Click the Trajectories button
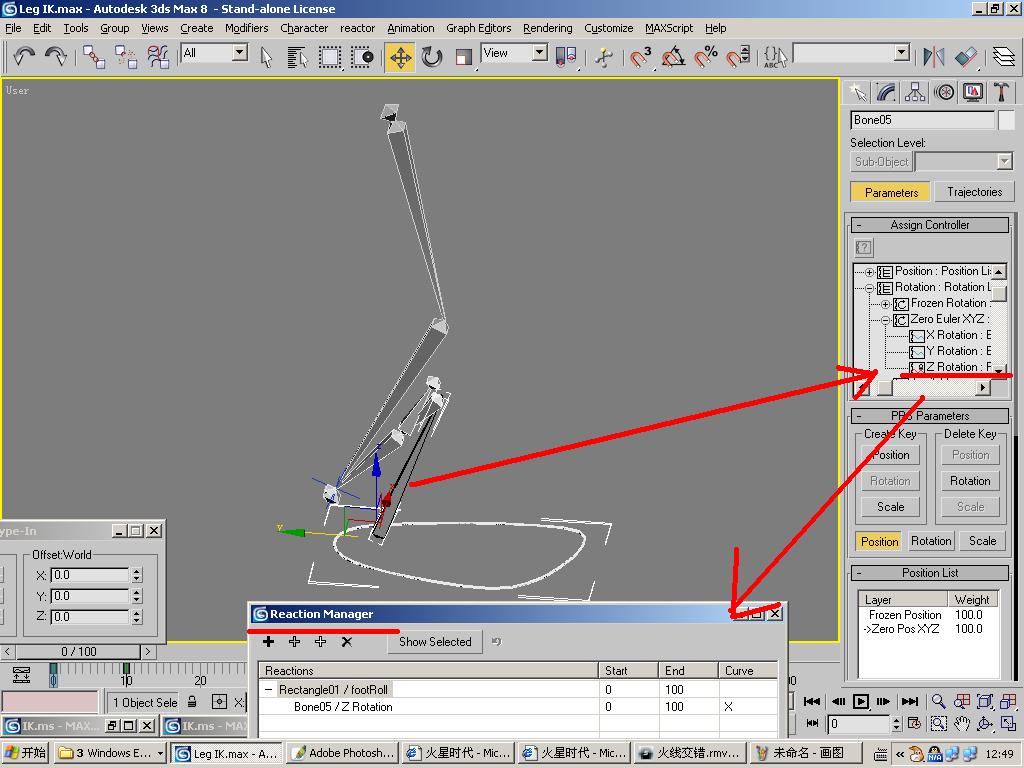Viewport: 1024px width, 768px height. (x=974, y=192)
